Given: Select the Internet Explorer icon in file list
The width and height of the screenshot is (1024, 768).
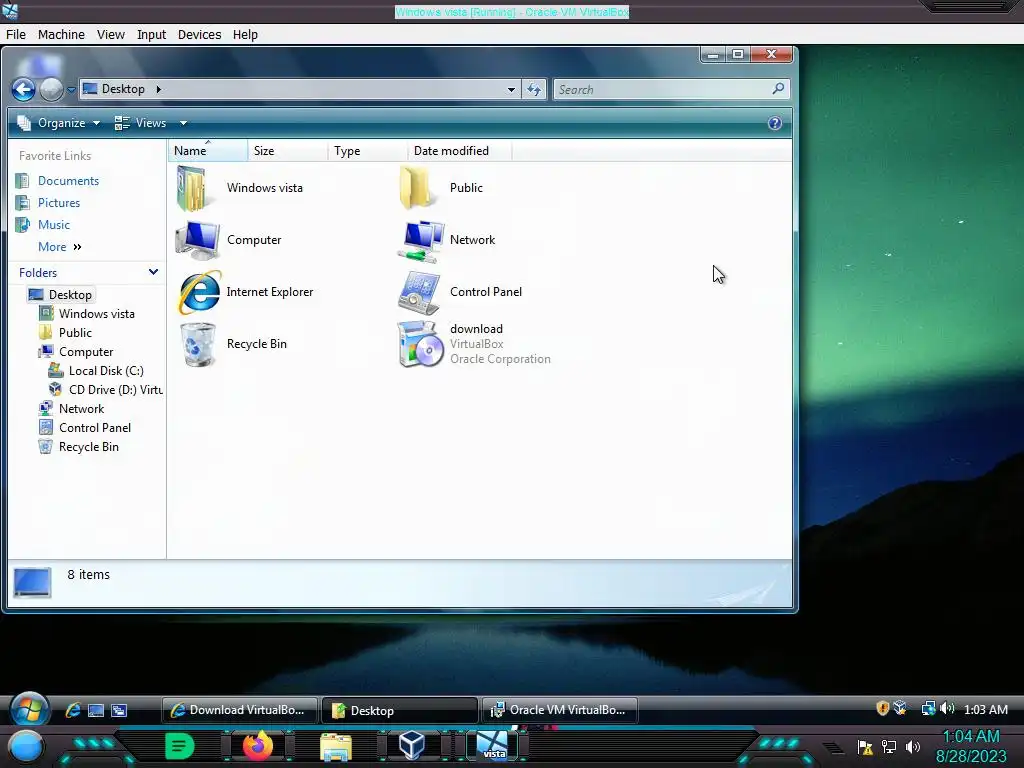Looking at the screenshot, I should tap(199, 292).
